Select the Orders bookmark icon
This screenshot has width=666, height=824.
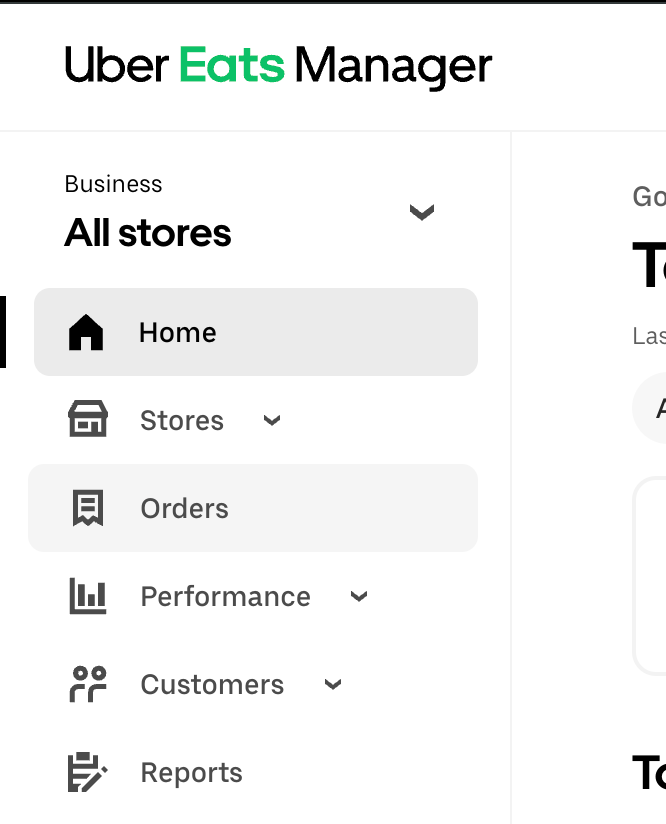point(88,508)
